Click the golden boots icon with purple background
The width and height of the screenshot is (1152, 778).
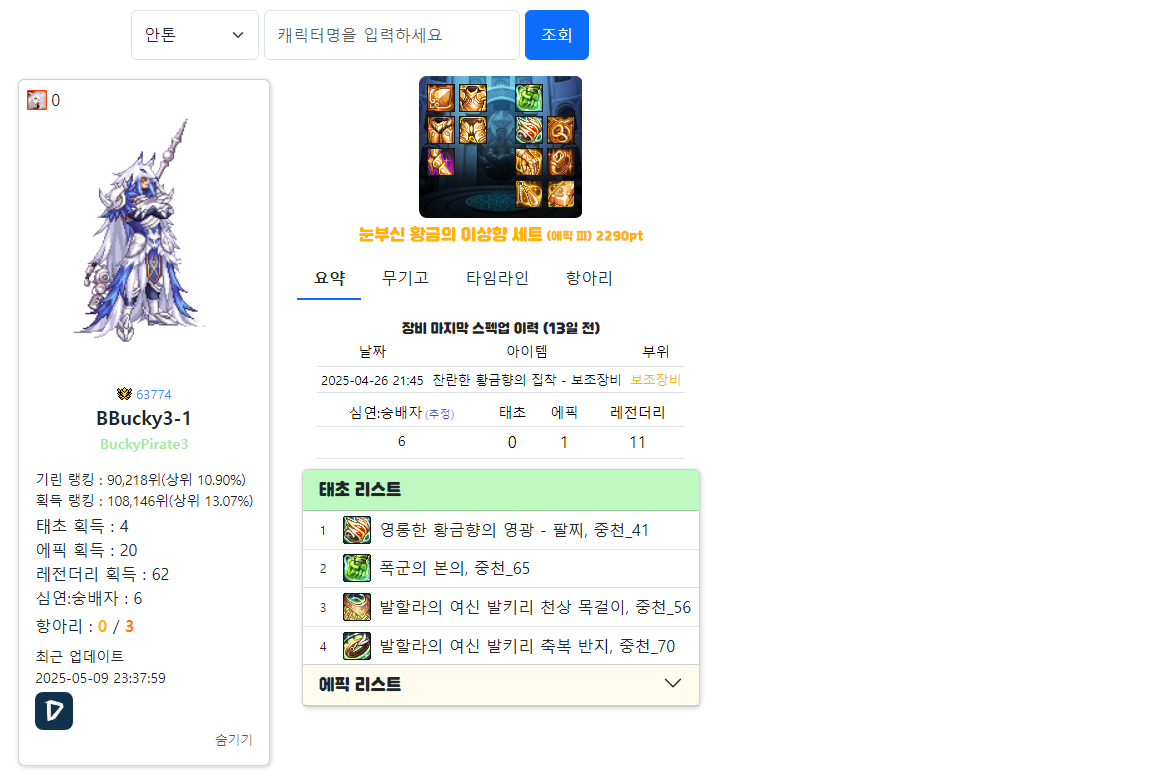point(441,162)
